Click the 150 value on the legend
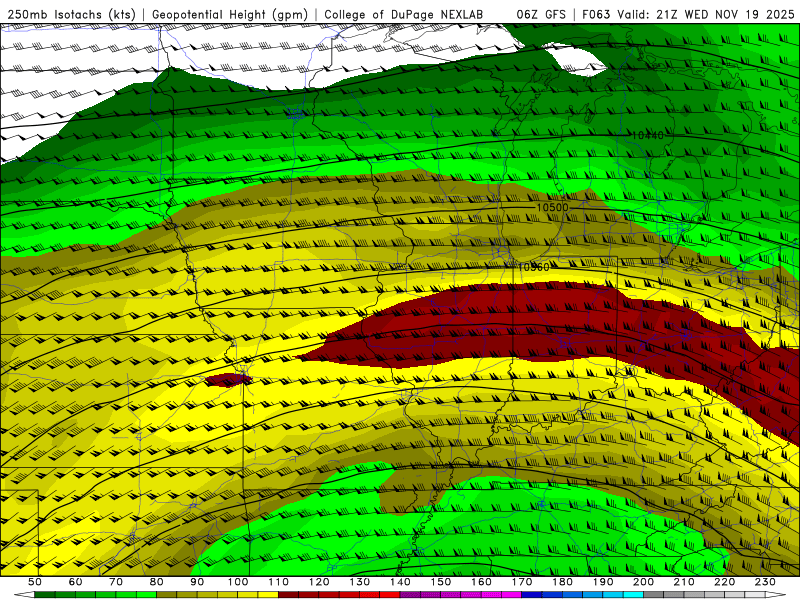Screen dimensions: 800x600 click(441, 582)
